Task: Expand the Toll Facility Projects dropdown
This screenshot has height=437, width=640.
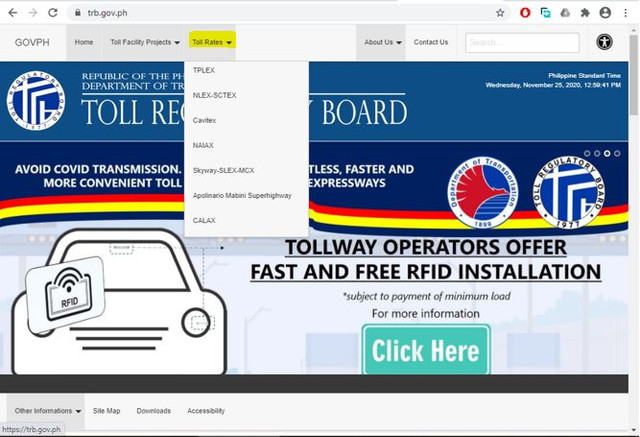Action: pos(145,42)
